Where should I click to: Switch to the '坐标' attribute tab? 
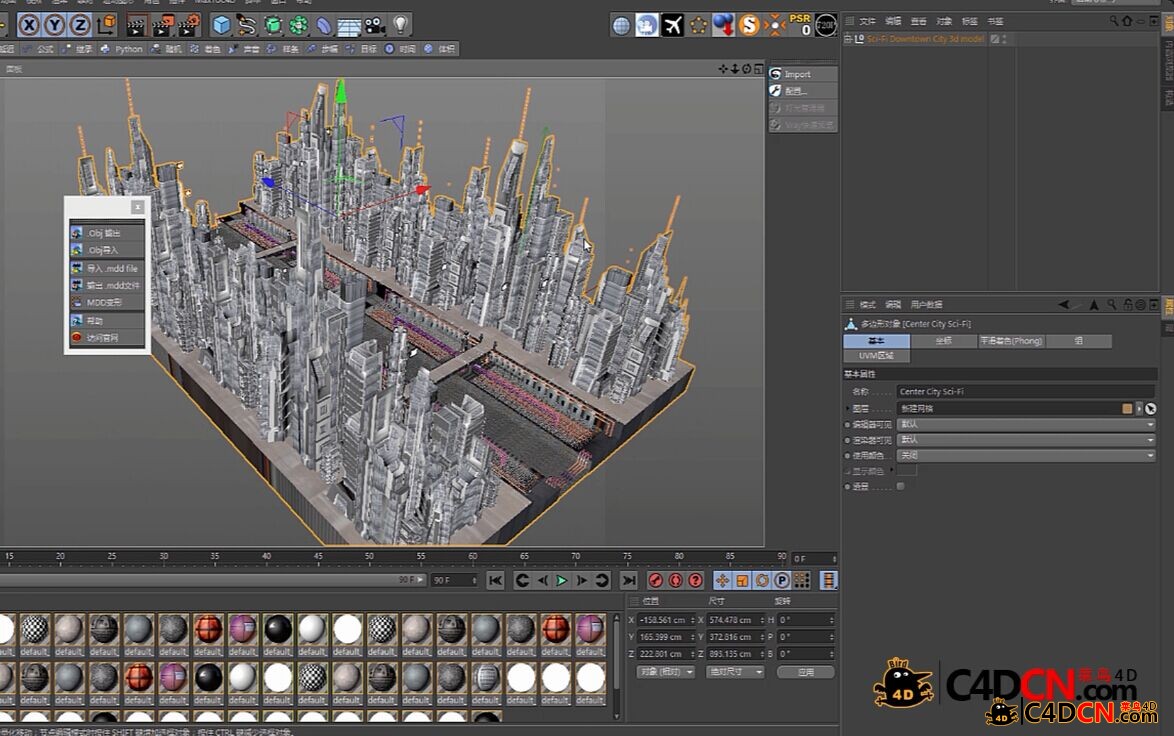(x=943, y=341)
